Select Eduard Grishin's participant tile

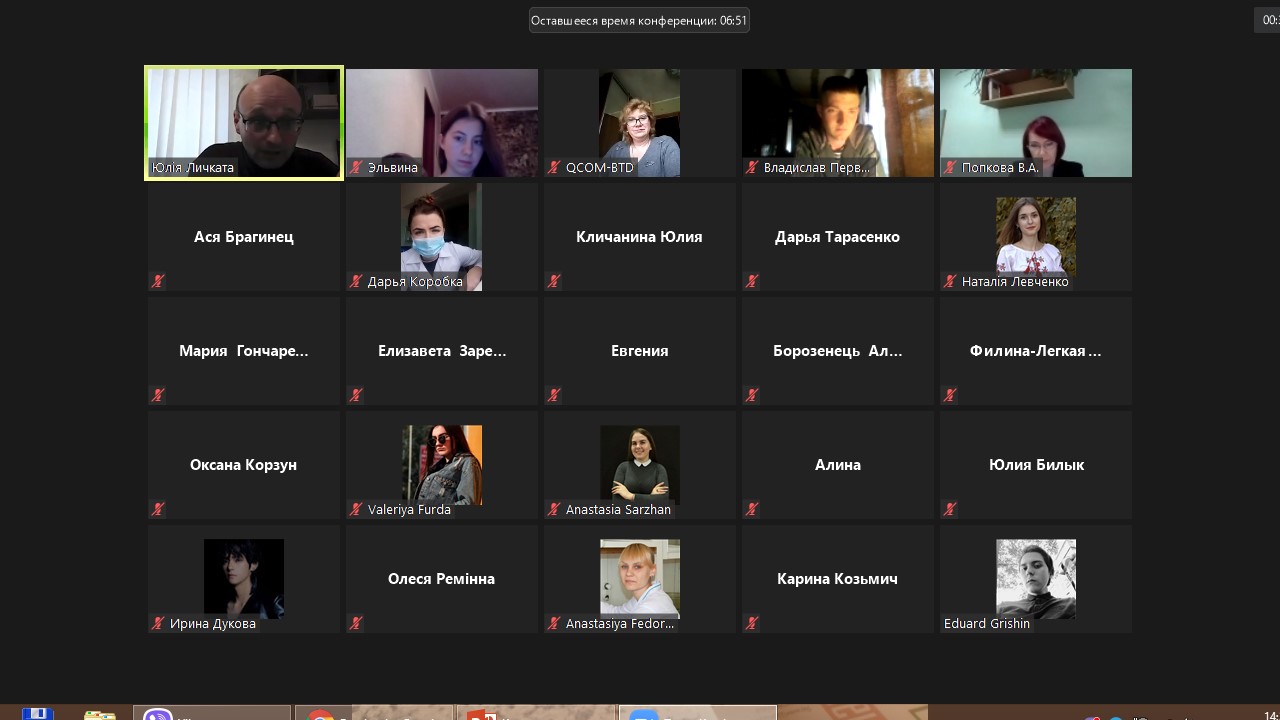(1036, 578)
